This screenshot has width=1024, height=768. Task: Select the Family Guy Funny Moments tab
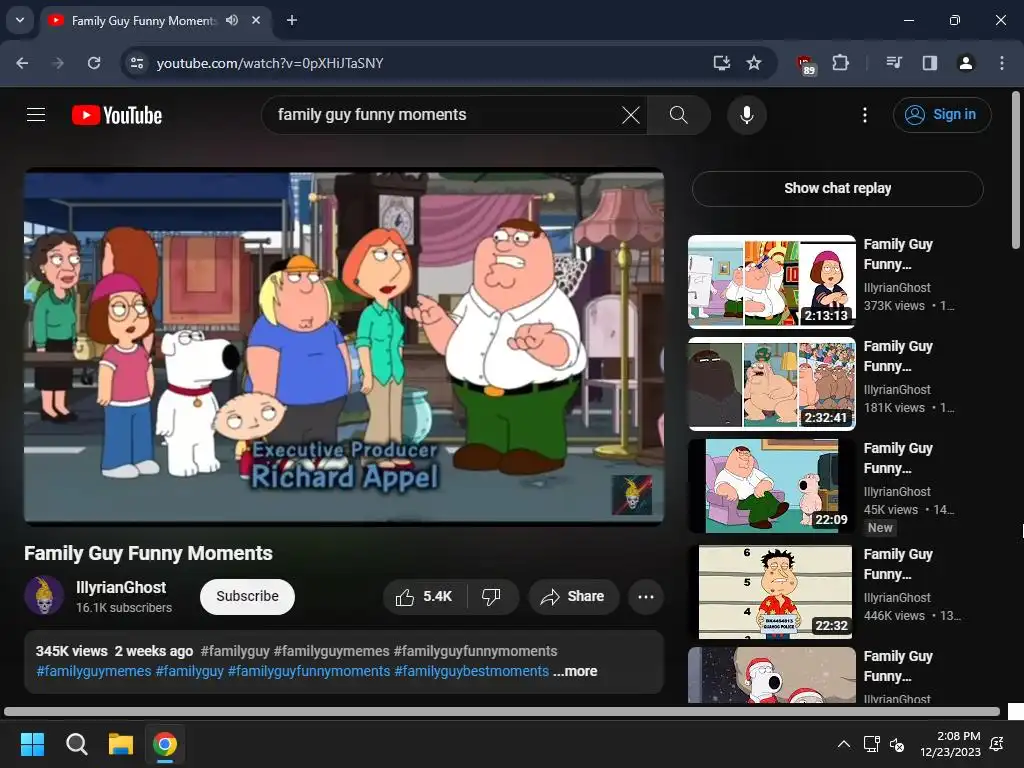pyautogui.click(x=144, y=20)
